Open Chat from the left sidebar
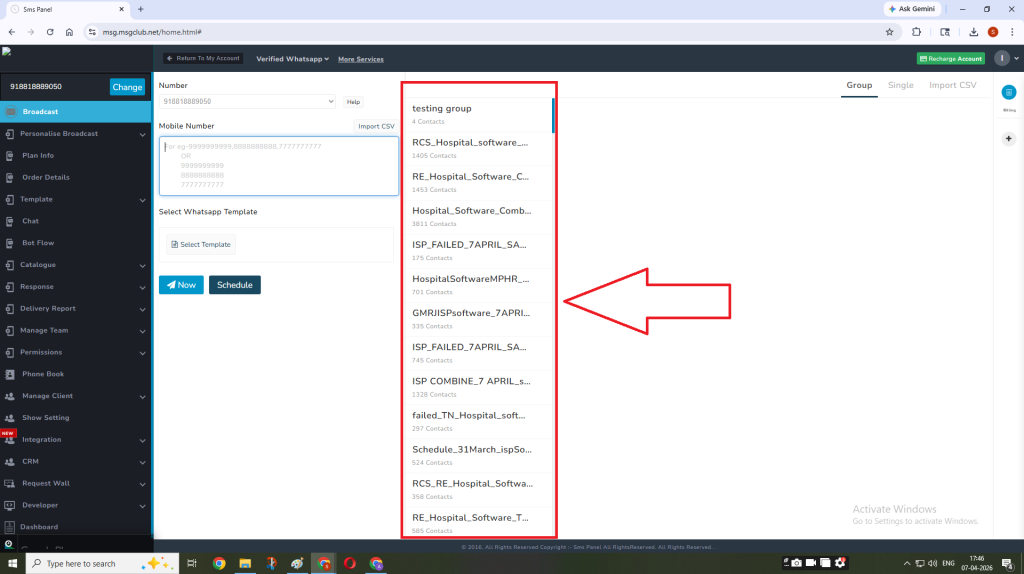The height and width of the screenshot is (574, 1024). [x=30, y=221]
